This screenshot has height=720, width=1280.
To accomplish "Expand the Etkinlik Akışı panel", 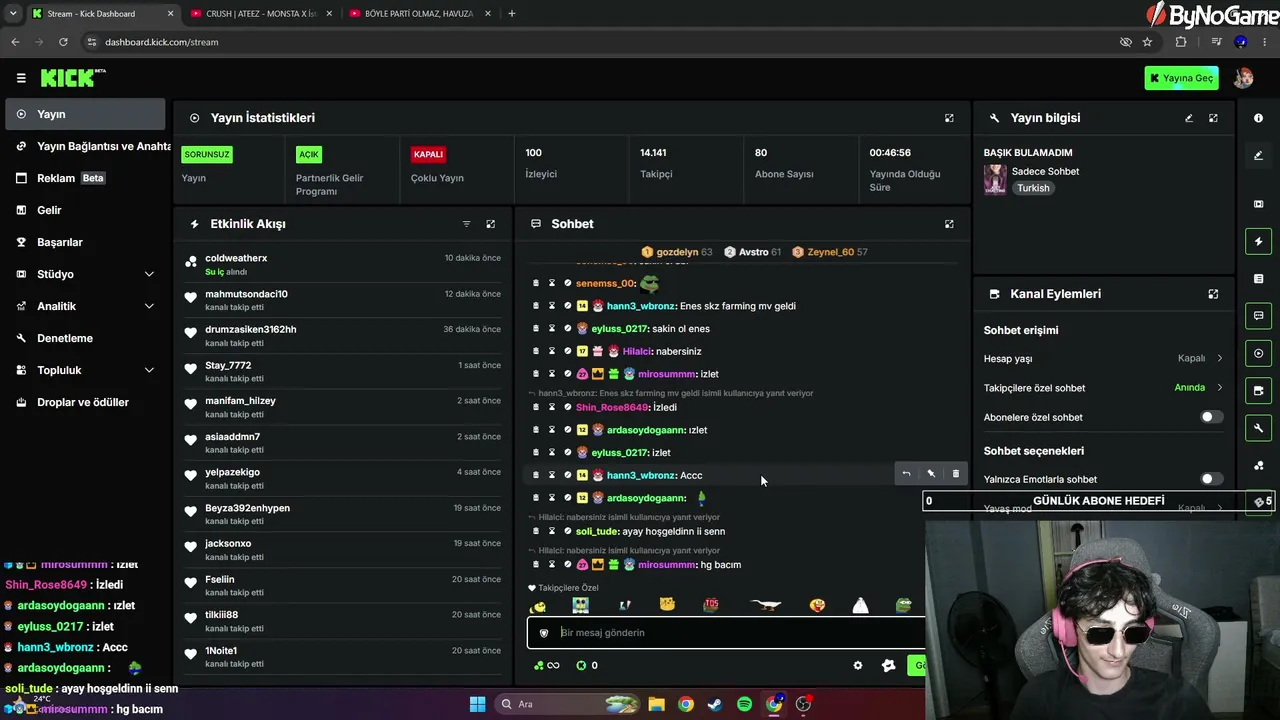I will point(490,224).
